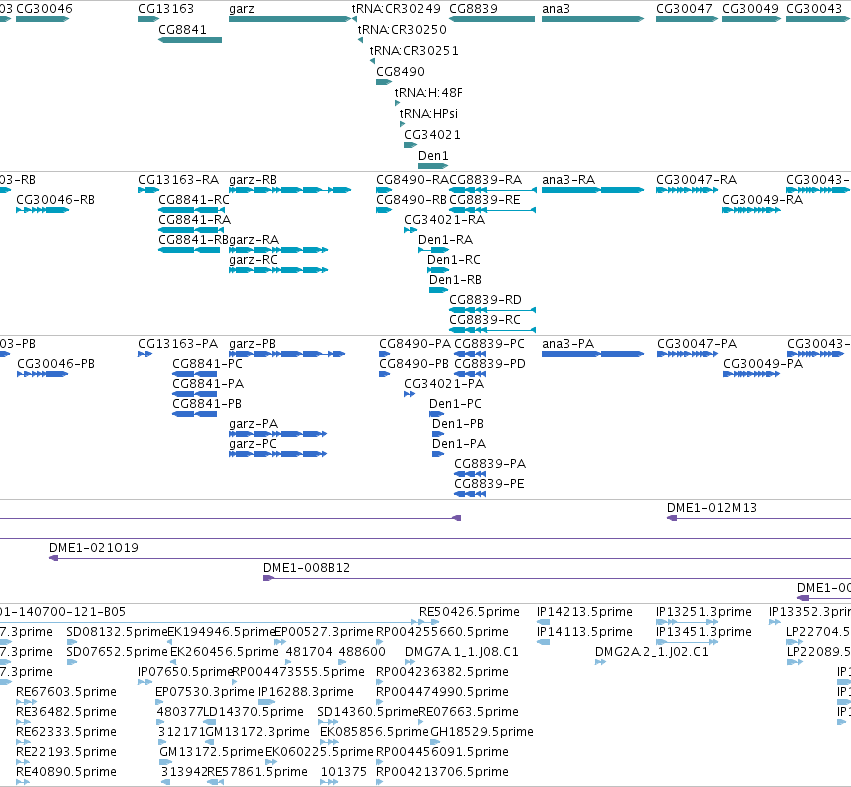Image resolution: width=851 pixels, height=787 pixels.
Task: Click the Den1 gene label
Action: click(433, 156)
